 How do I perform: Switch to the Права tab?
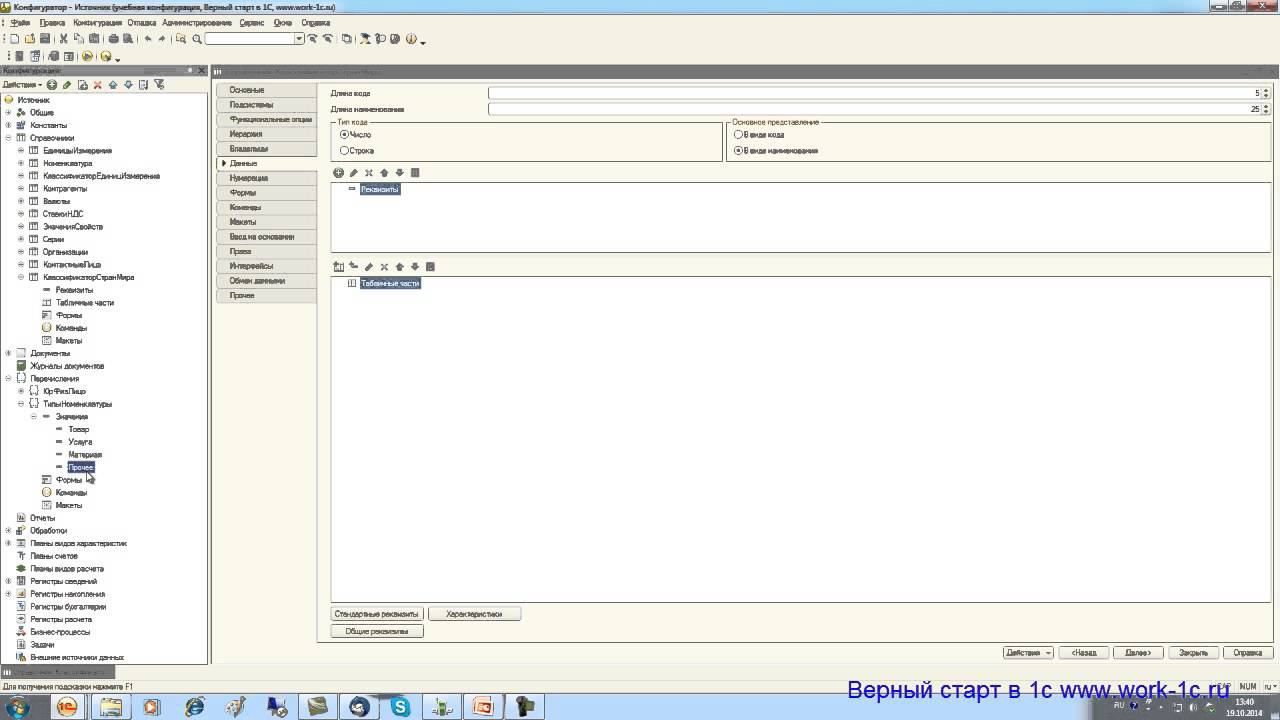coord(265,251)
